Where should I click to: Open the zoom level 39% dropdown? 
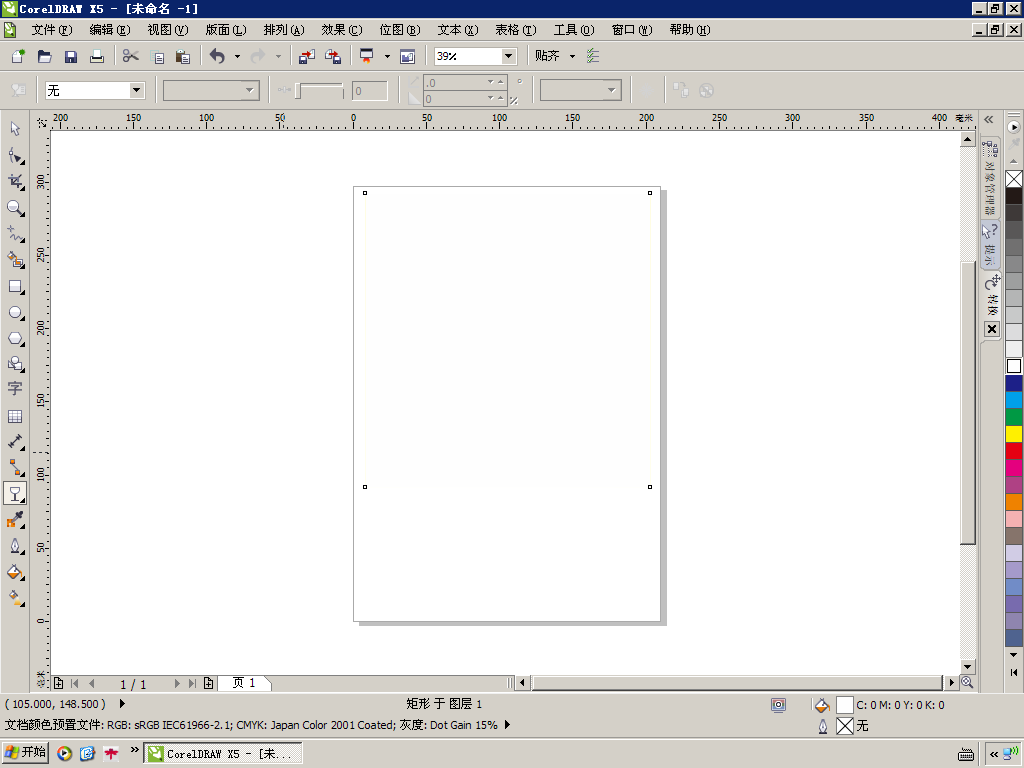coord(508,56)
